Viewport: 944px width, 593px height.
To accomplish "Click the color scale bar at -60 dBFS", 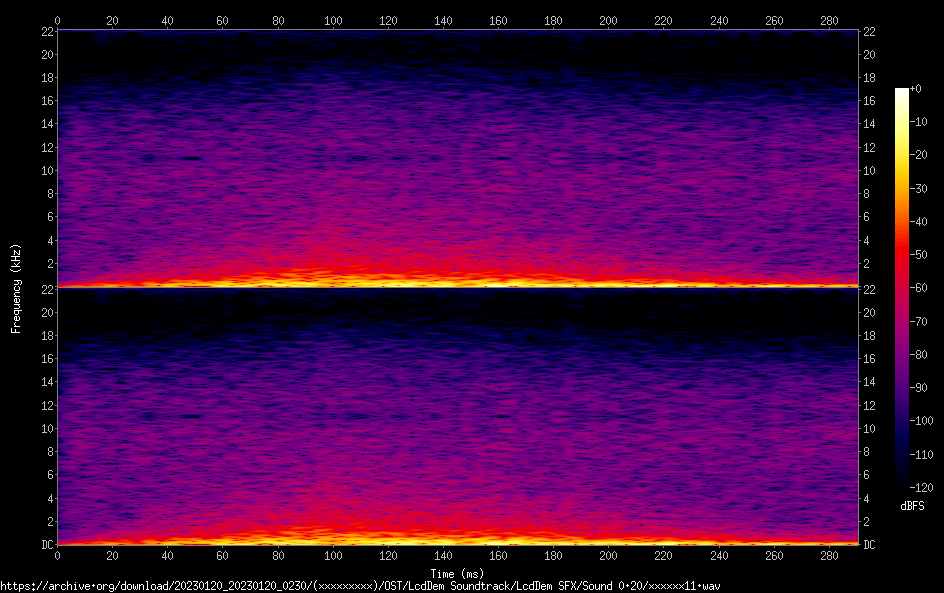I will coord(902,288).
